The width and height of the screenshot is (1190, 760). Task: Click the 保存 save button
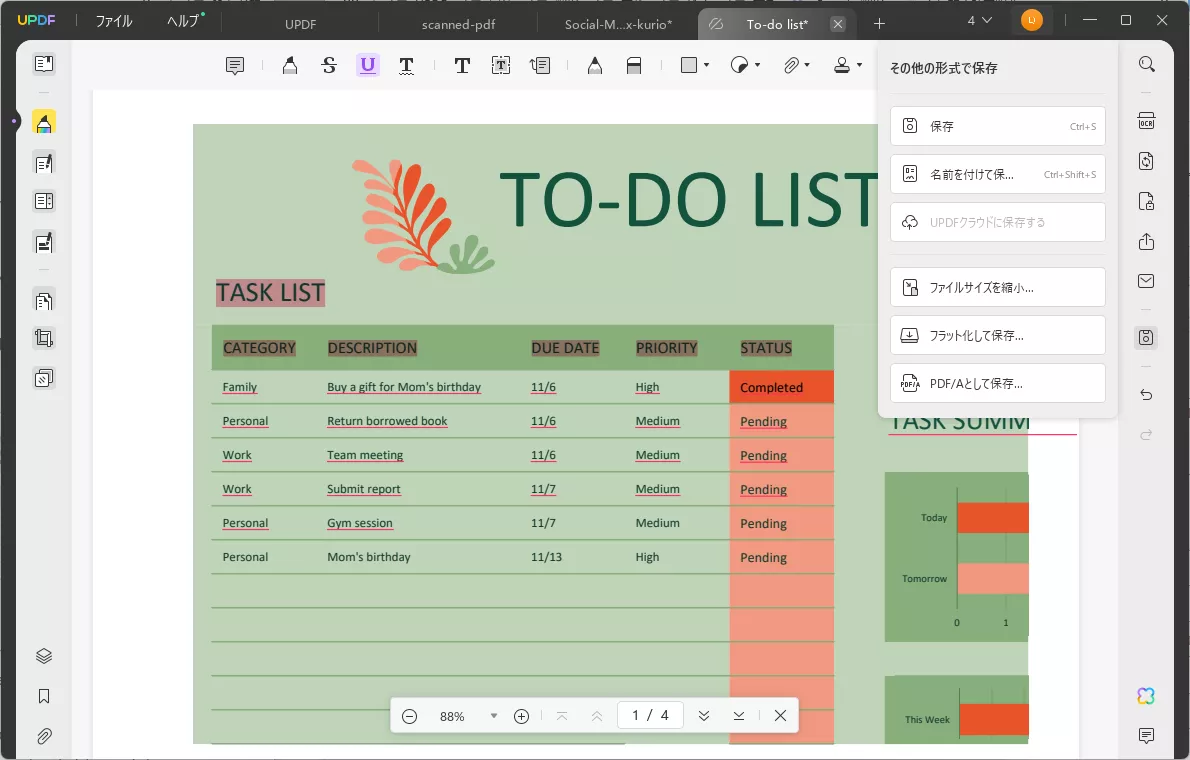(x=997, y=126)
